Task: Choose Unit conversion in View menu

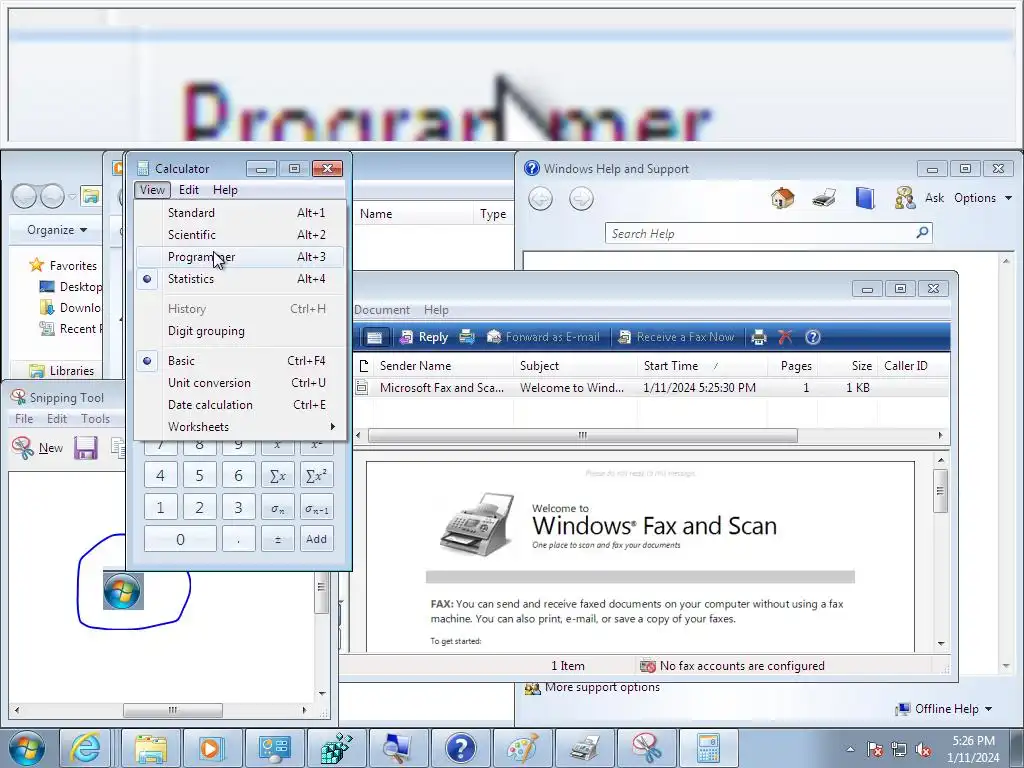Action: (239, 383)
